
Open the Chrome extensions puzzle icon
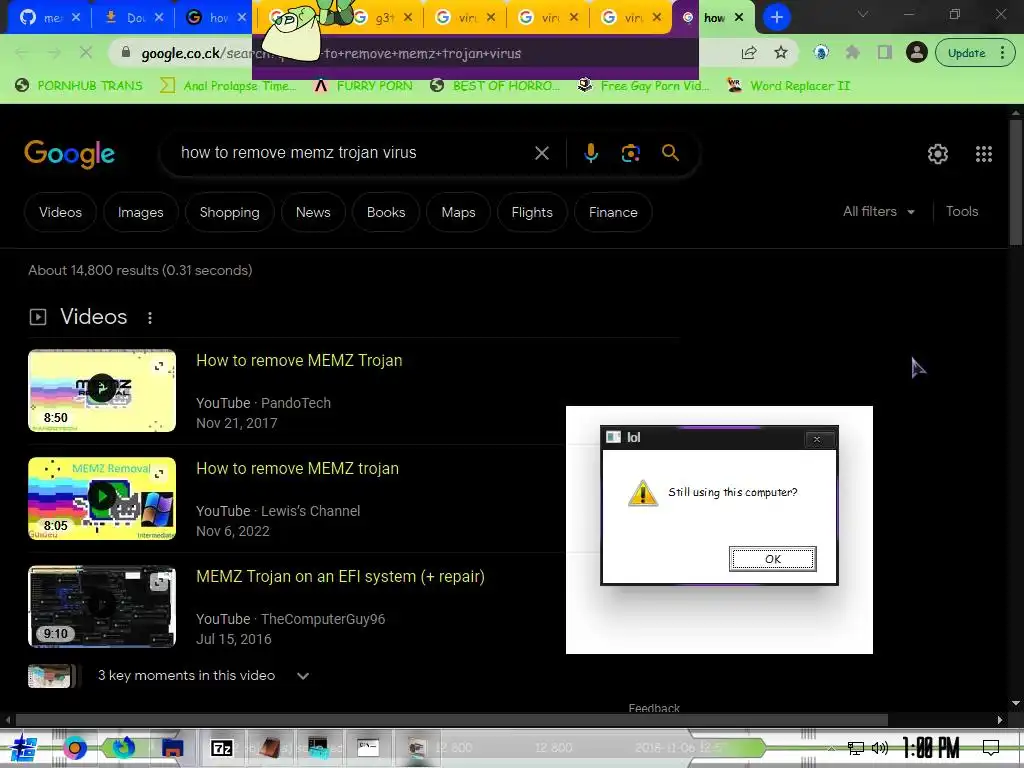point(852,53)
